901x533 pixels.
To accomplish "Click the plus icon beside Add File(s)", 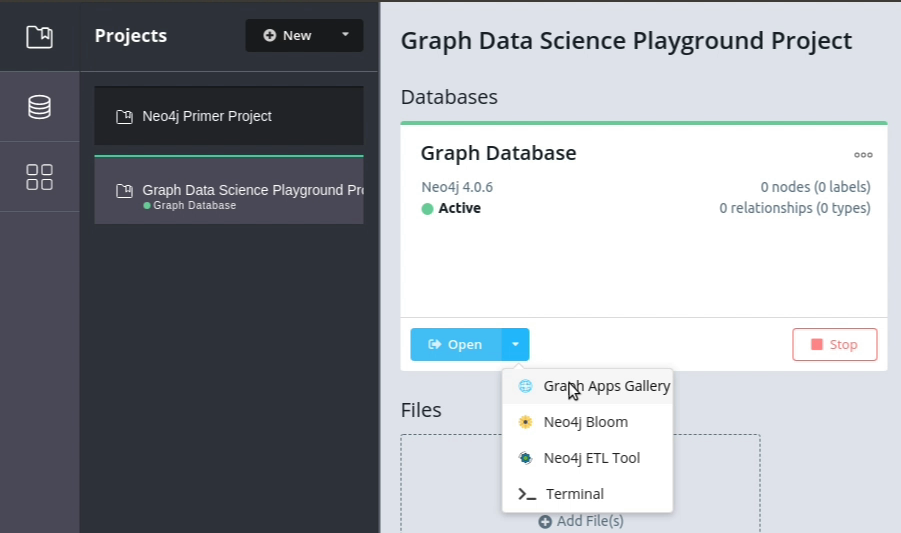I will [545, 522].
